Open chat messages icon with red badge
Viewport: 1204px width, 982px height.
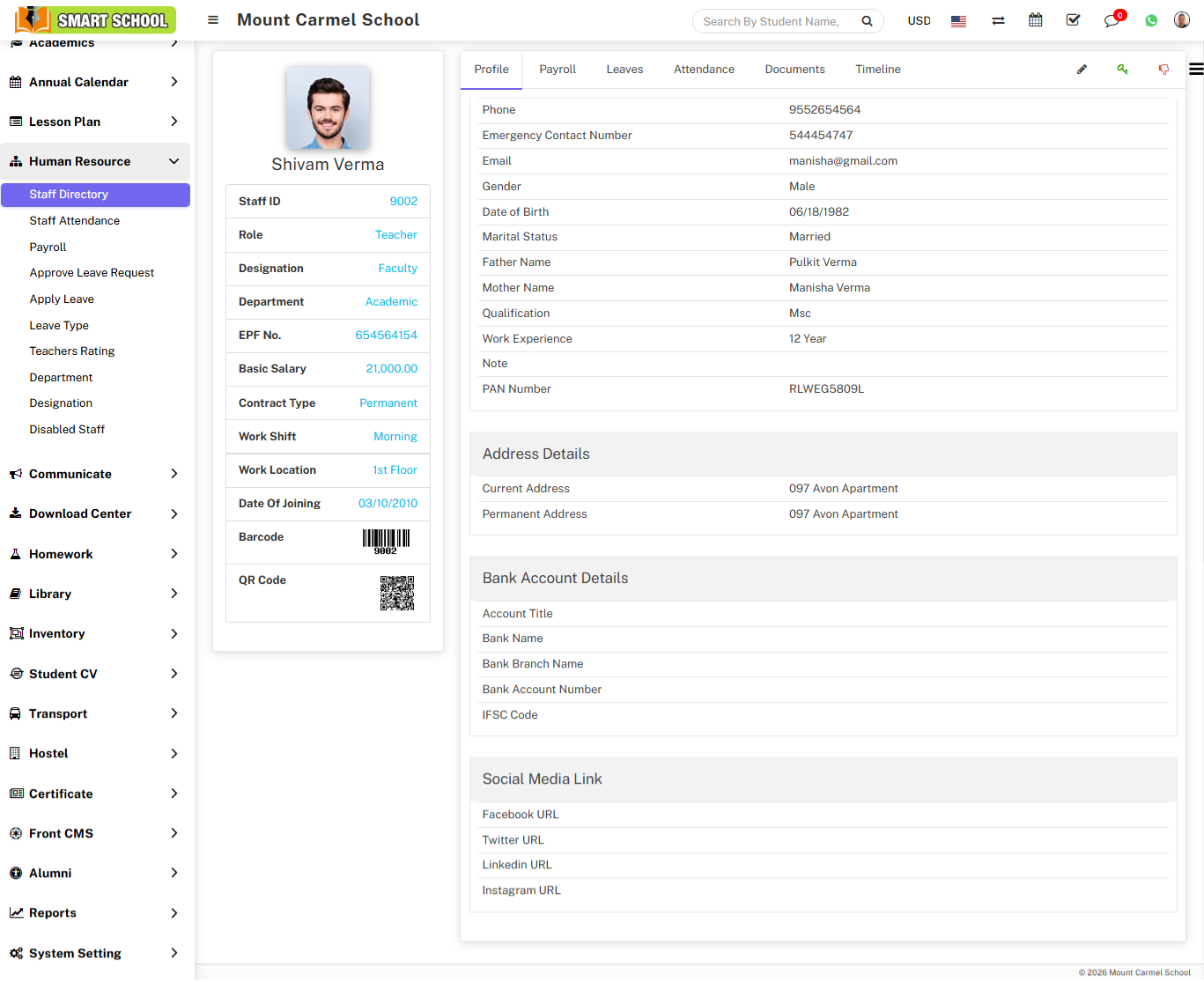point(1112,21)
